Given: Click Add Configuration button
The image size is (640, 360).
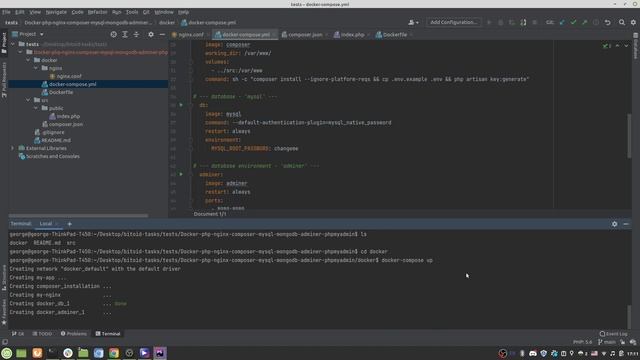Looking at the screenshot, I should click(x=453, y=22).
